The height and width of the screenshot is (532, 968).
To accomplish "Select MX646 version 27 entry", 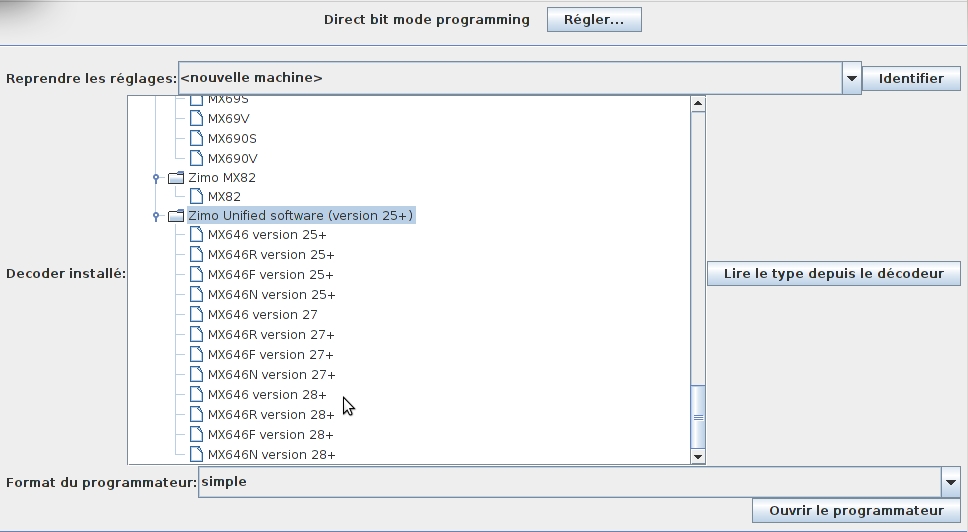I will click(262, 315).
